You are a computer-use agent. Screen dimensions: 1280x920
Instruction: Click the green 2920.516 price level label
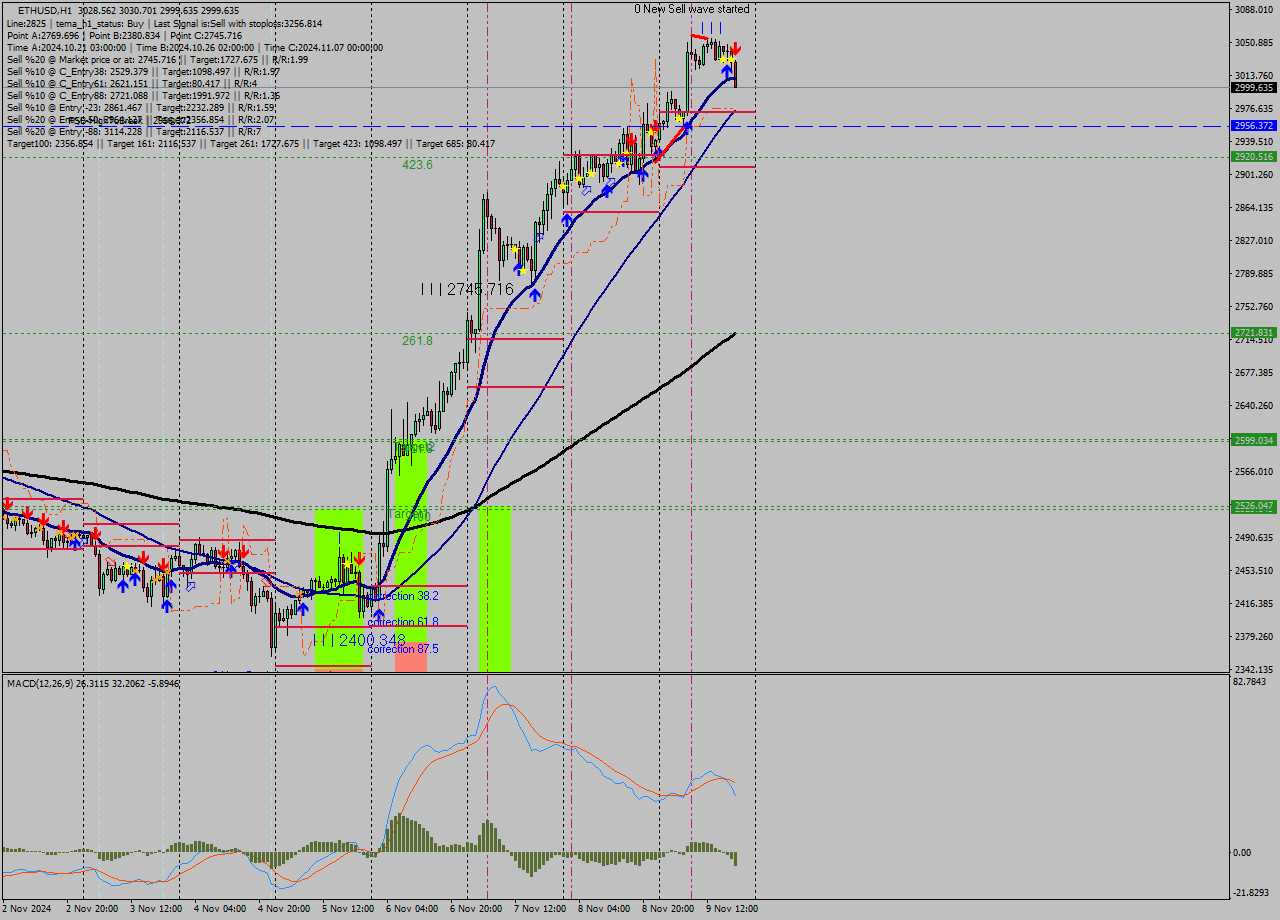pos(1254,157)
